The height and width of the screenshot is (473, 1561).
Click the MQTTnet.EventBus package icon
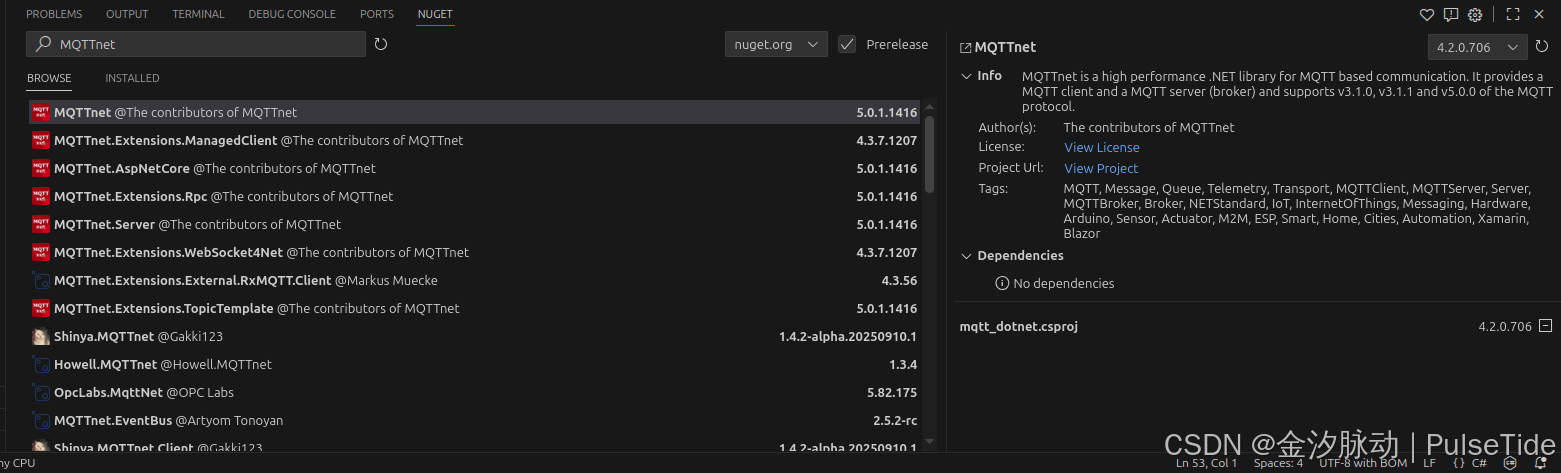pyautogui.click(x=41, y=420)
